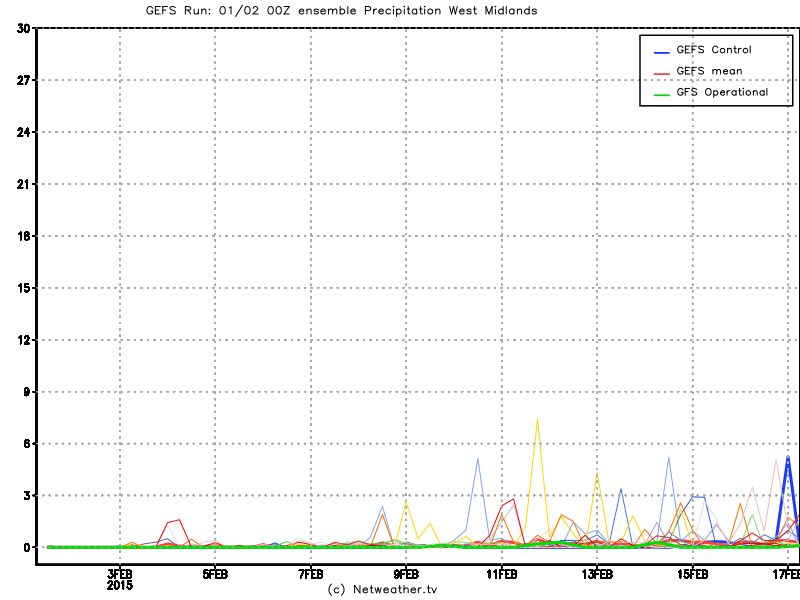800x600 pixels.
Task: Click the '3FEB' x-axis label
Action: (120, 574)
